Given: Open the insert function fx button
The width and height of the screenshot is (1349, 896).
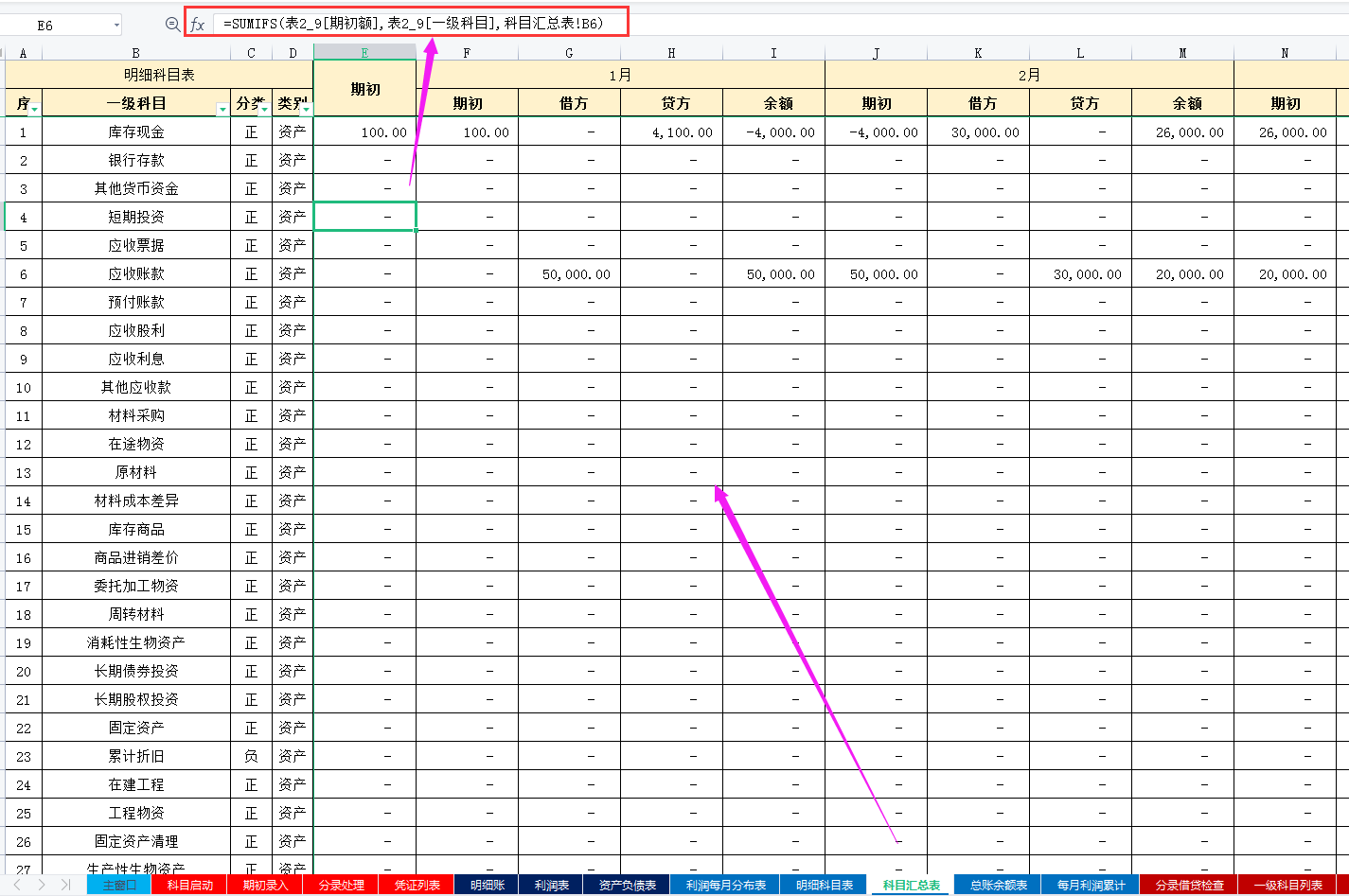Looking at the screenshot, I should (x=198, y=25).
